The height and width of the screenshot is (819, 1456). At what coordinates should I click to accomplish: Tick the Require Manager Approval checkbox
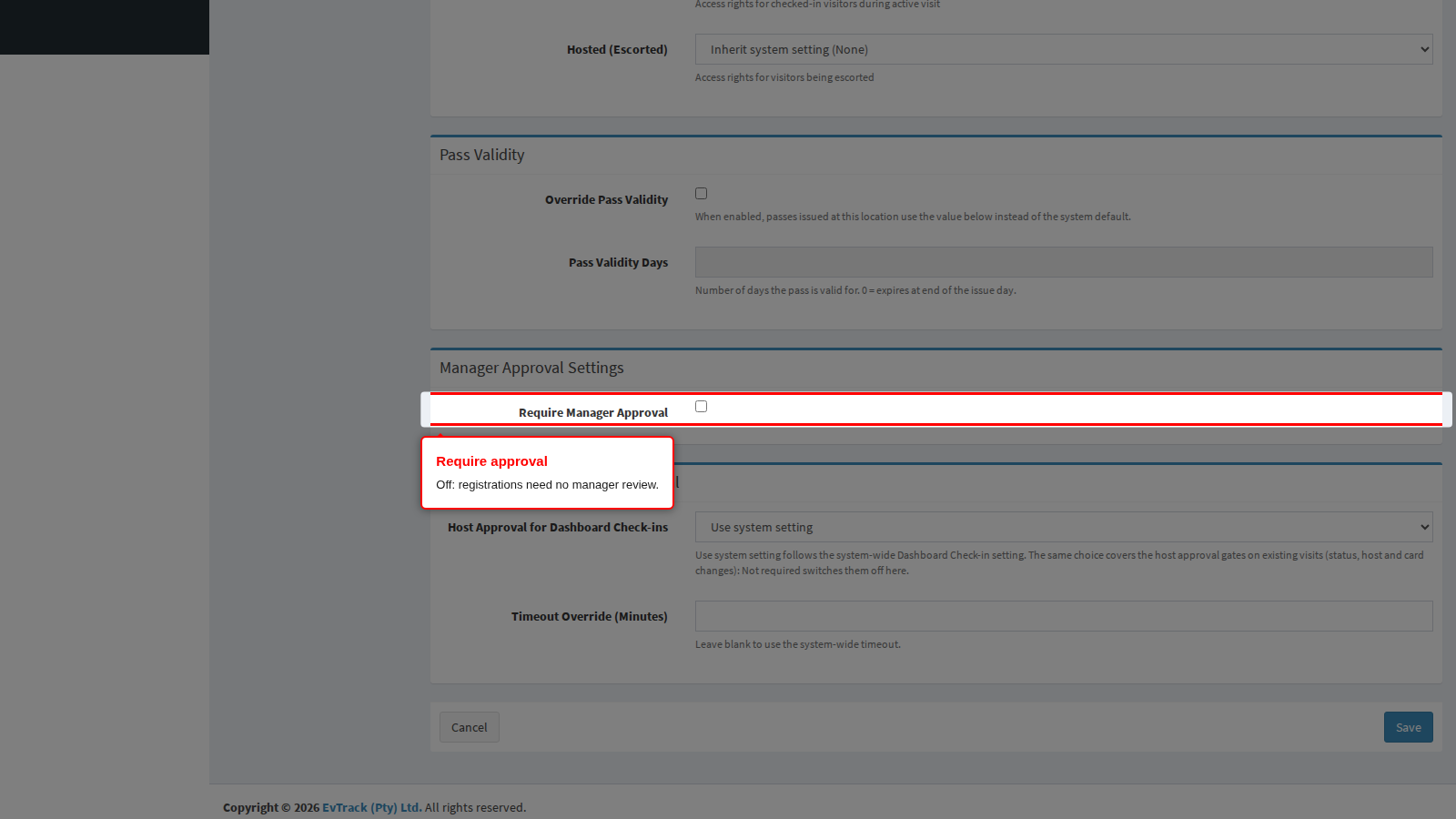pos(701,406)
